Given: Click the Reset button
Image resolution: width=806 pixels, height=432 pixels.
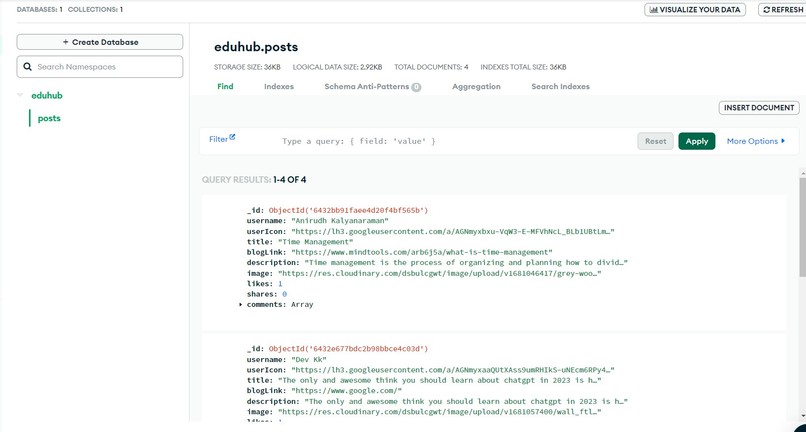Looking at the screenshot, I should click(655, 141).
